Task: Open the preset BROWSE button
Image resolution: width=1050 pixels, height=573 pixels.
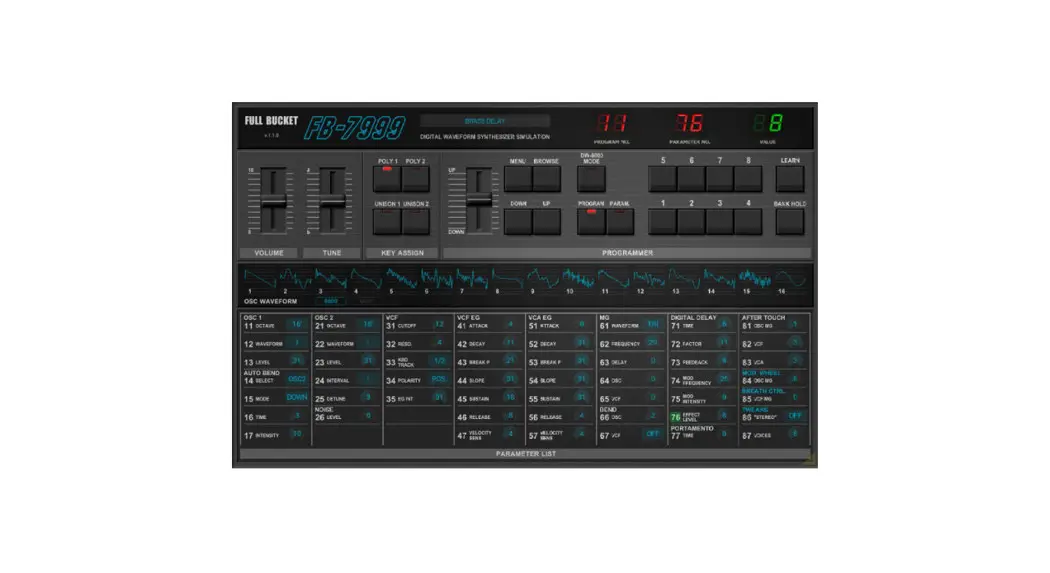Action: pyautogui.click(x=546, y=179)
